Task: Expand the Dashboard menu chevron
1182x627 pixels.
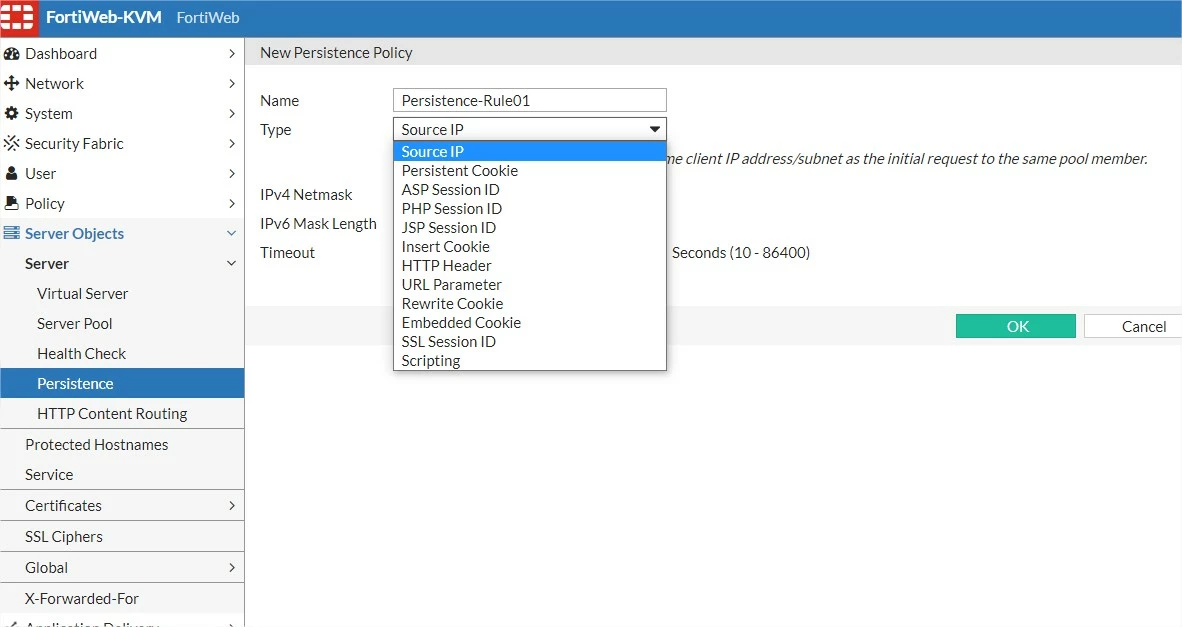Action: 231,54
